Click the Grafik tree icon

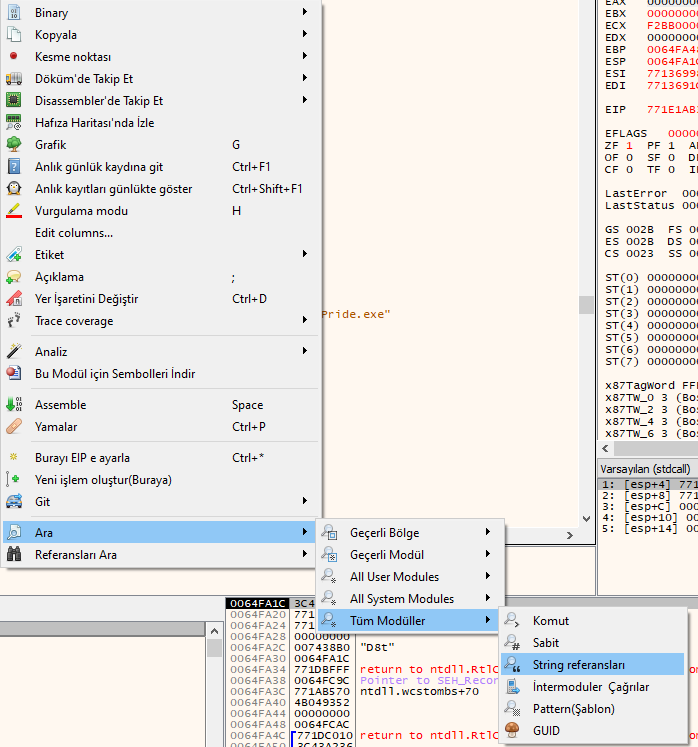[14, 144]
